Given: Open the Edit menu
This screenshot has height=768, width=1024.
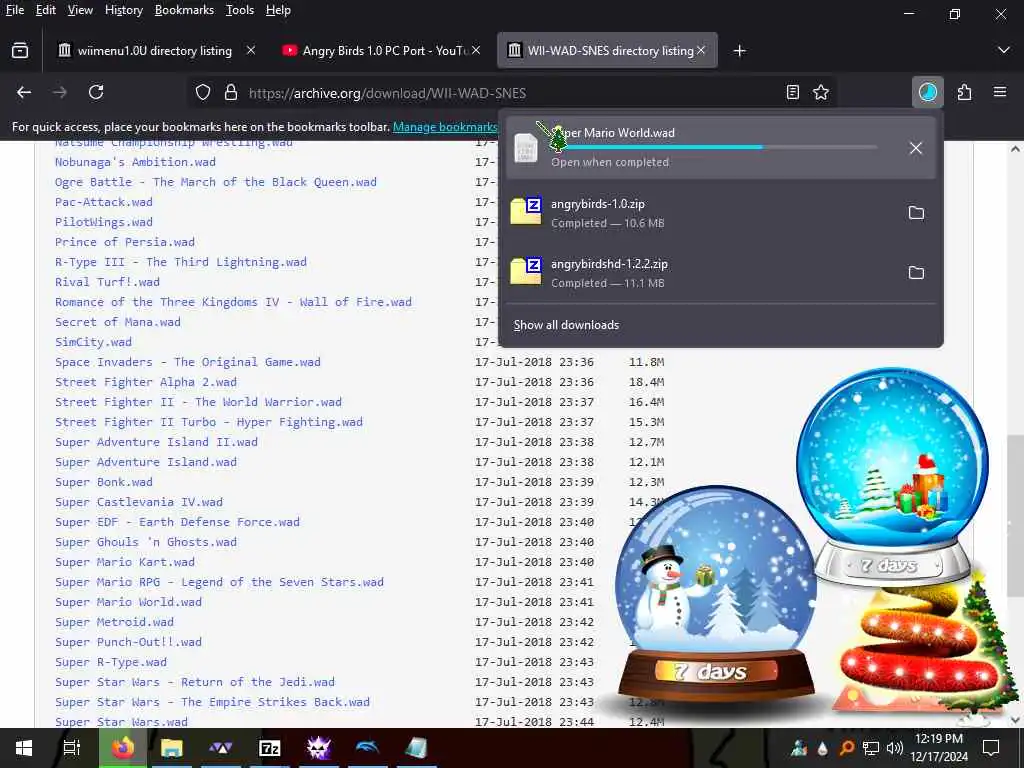Looking at the screenshot, I should 46,10.
